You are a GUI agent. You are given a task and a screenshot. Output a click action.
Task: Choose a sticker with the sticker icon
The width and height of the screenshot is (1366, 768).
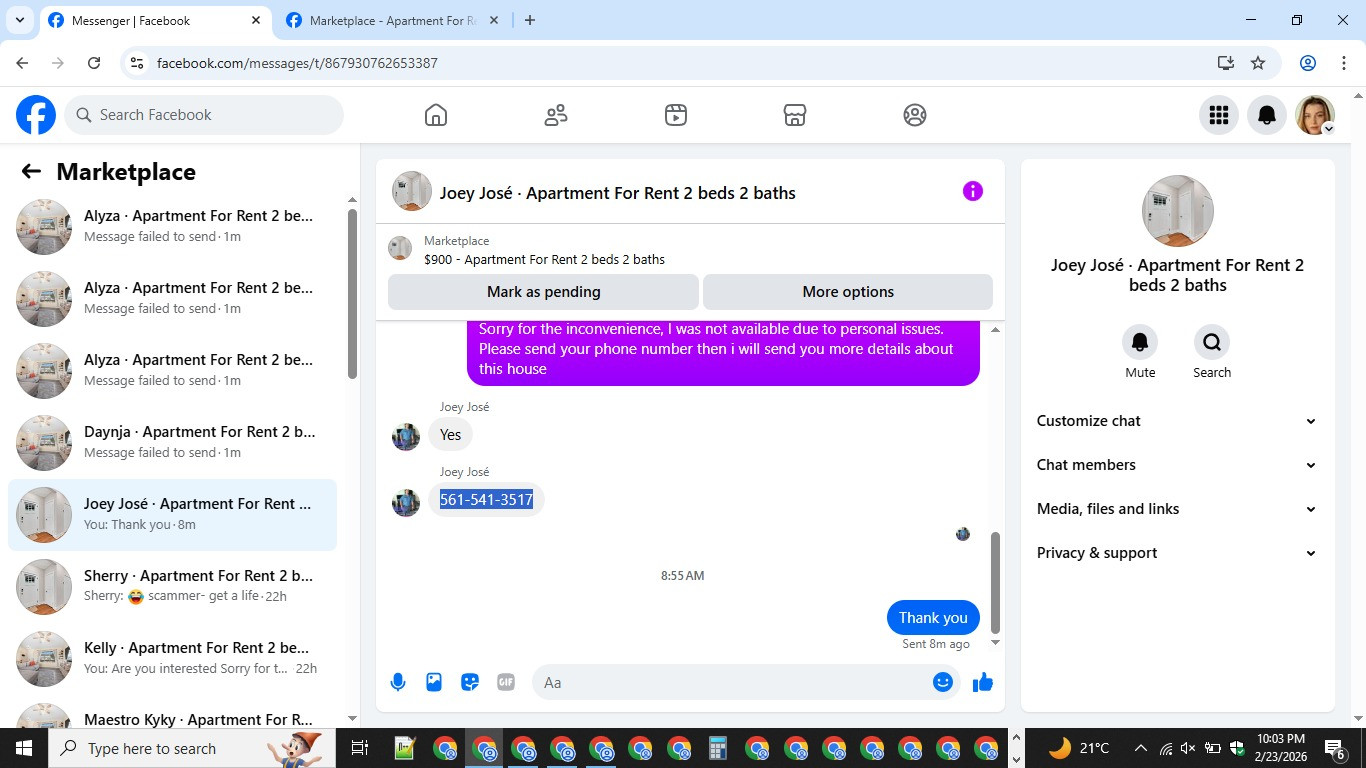pyautogui.click(x=470, y=682)
